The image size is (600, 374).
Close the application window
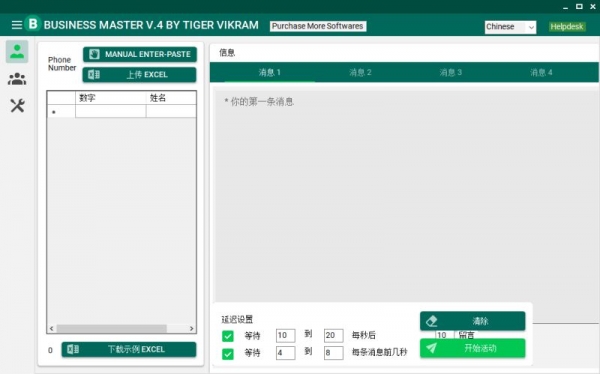click(593, 7)
